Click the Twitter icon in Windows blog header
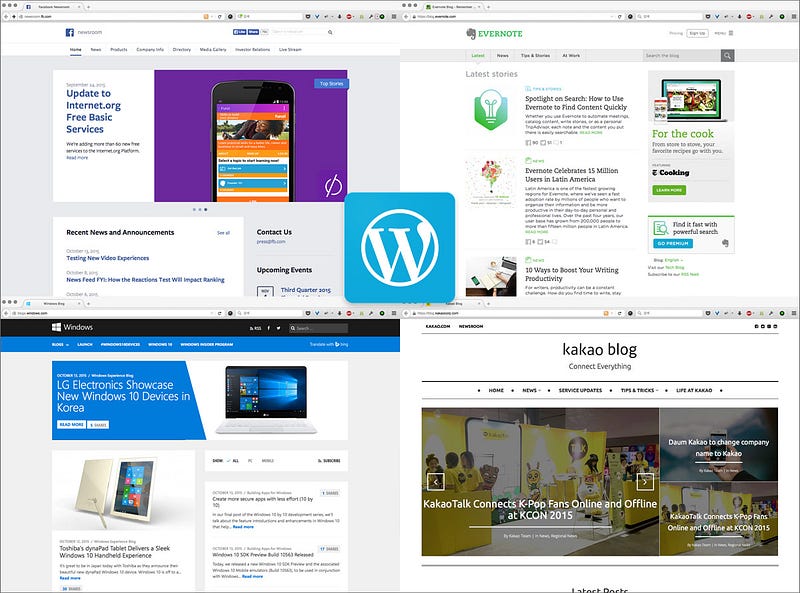 tap(278, 328)
